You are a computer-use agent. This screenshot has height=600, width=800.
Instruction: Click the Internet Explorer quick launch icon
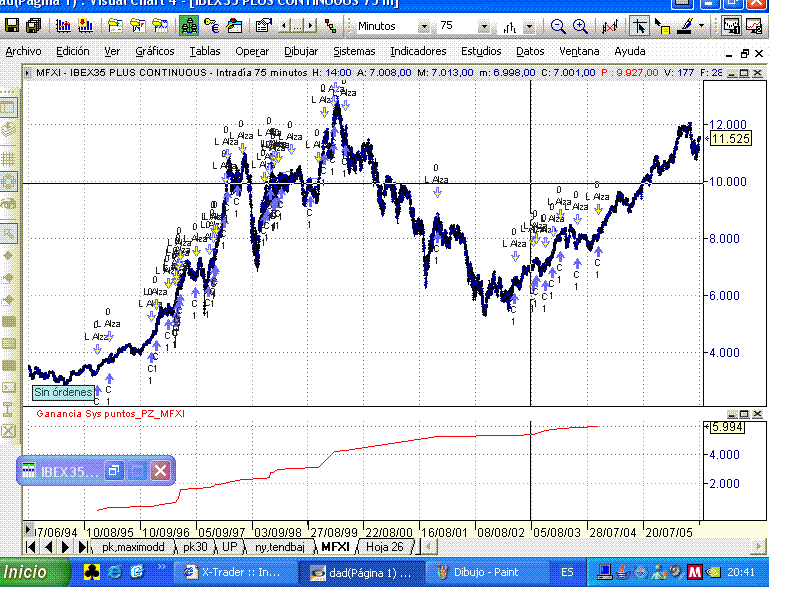(114, 572)
